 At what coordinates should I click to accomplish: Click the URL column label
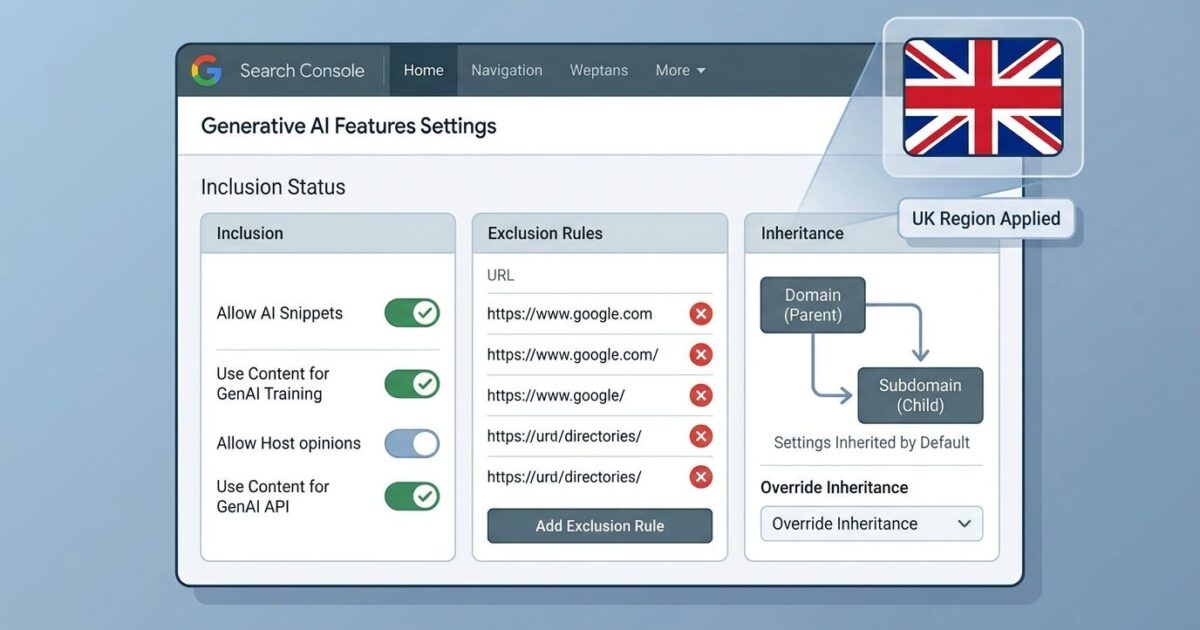click(501, 275)
